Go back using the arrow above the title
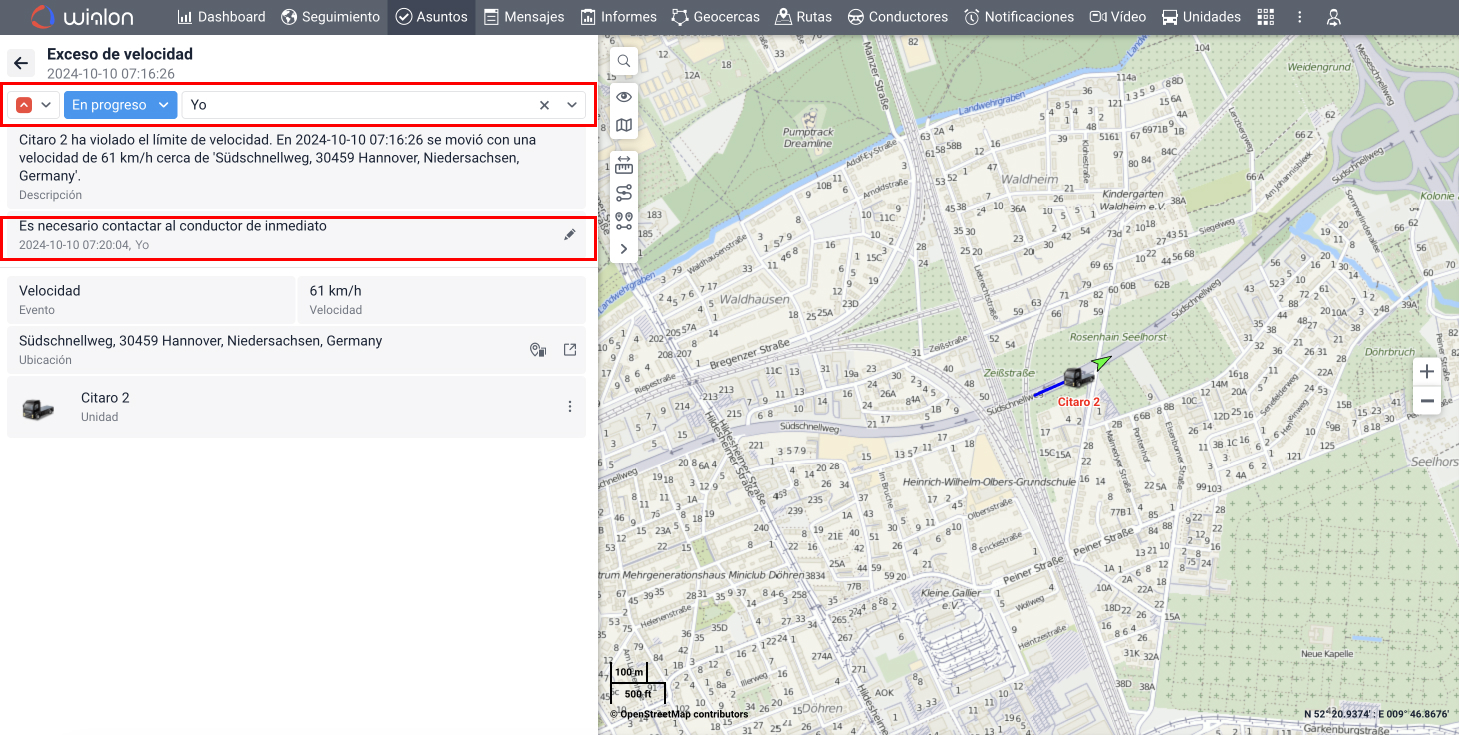This screenshot has height=735, width=1459. [x=20, y=62]
